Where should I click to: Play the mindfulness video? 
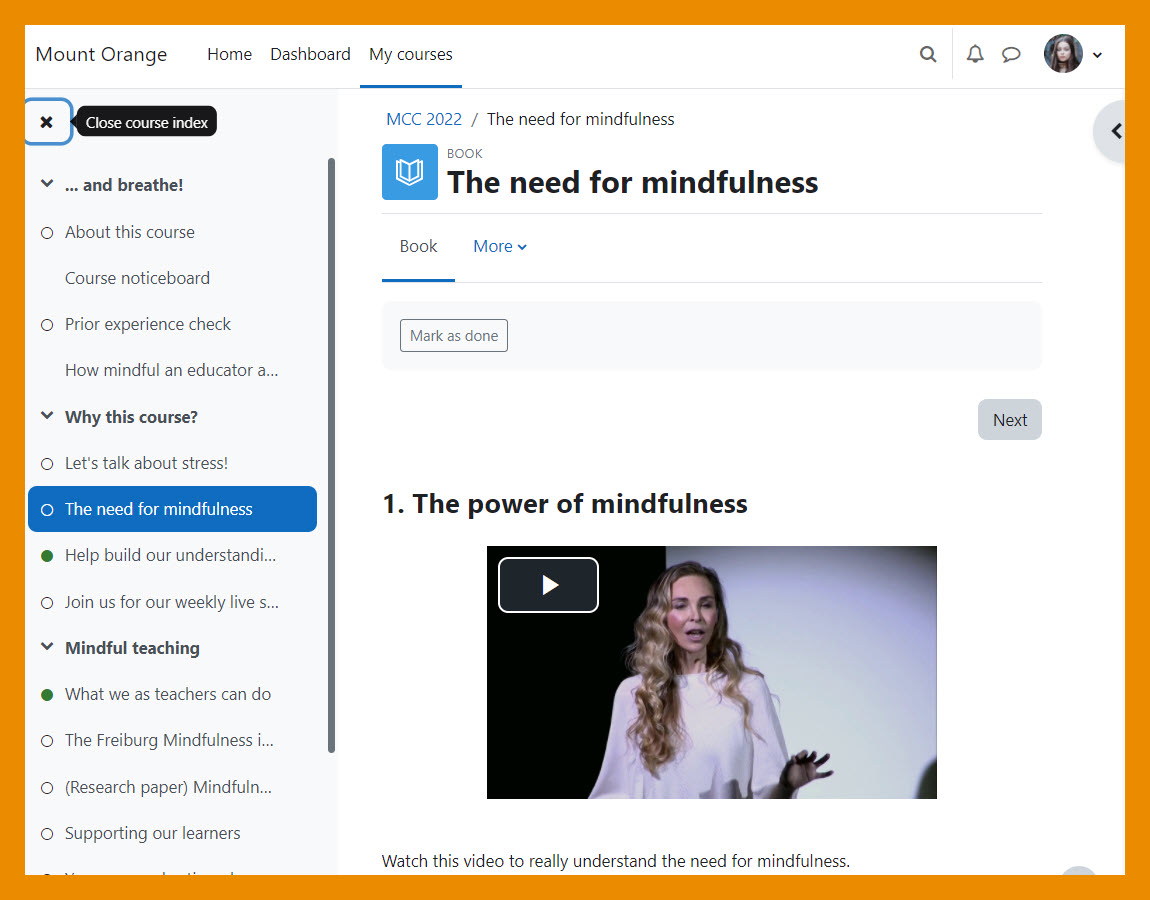(x=548, y=585)
